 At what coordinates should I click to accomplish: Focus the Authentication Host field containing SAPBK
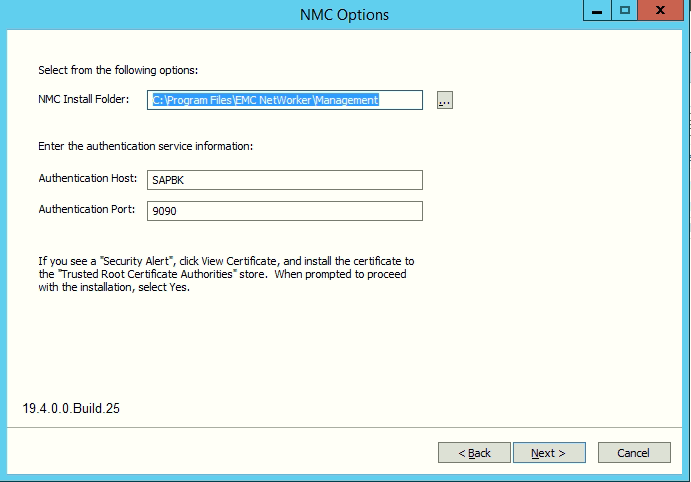pyautogui.click(x=284, y=180)
